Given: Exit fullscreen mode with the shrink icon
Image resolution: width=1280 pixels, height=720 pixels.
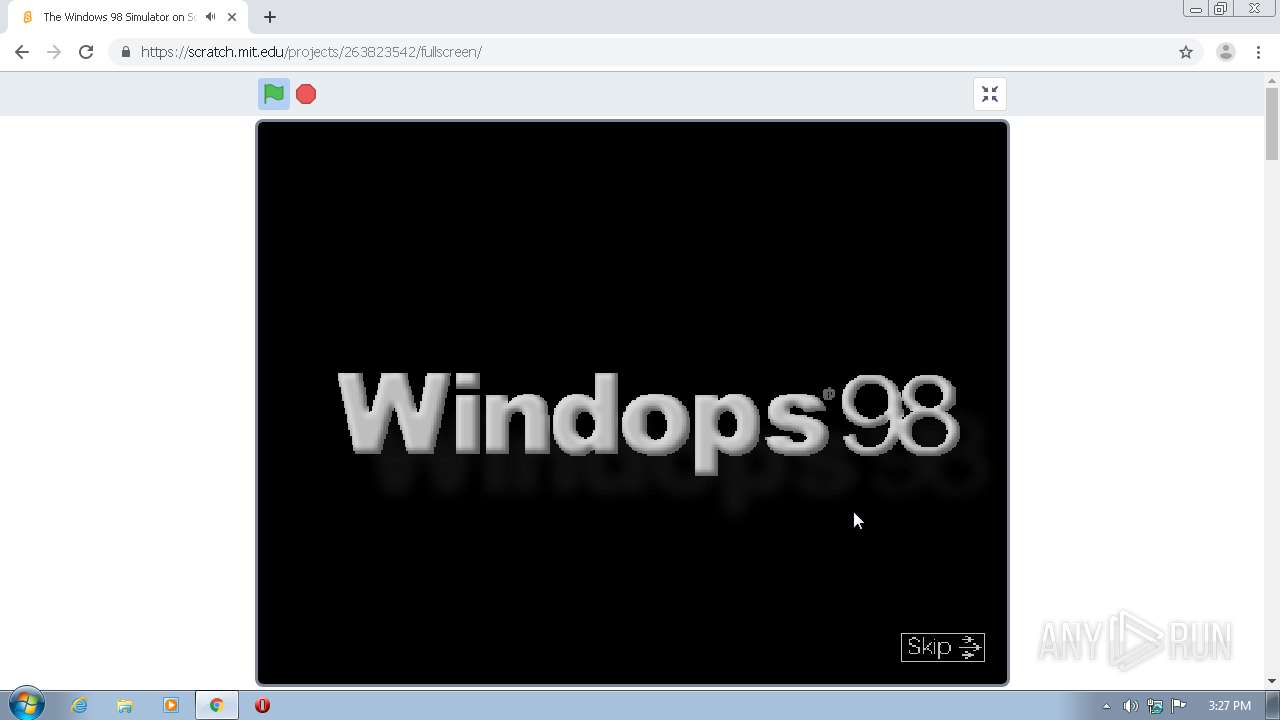Looking at the screenshot, I should tap(990, 94).
